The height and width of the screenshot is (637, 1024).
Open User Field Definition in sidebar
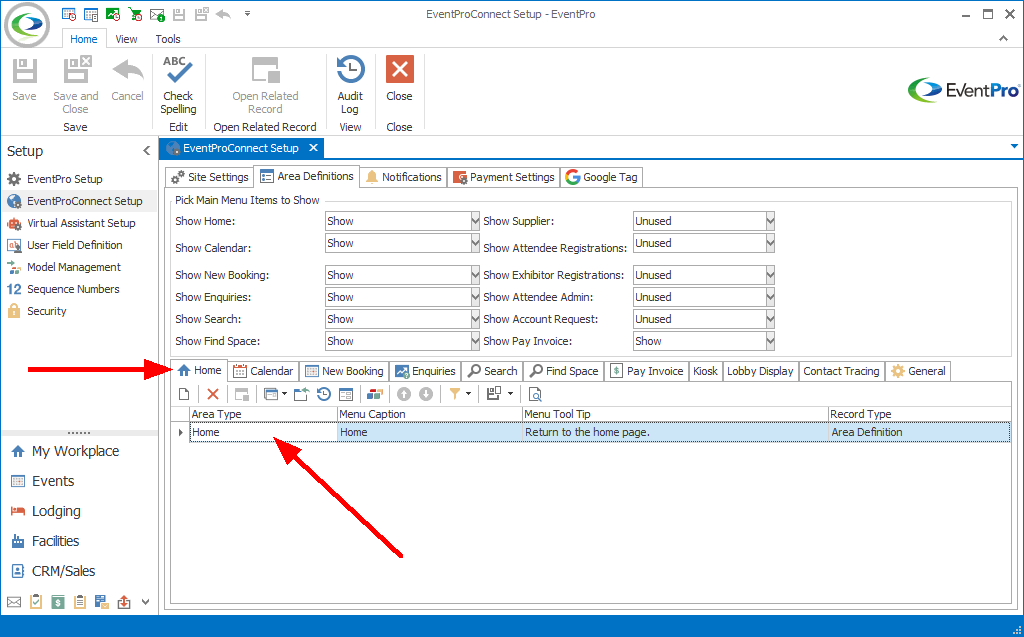tap(74, 246)
